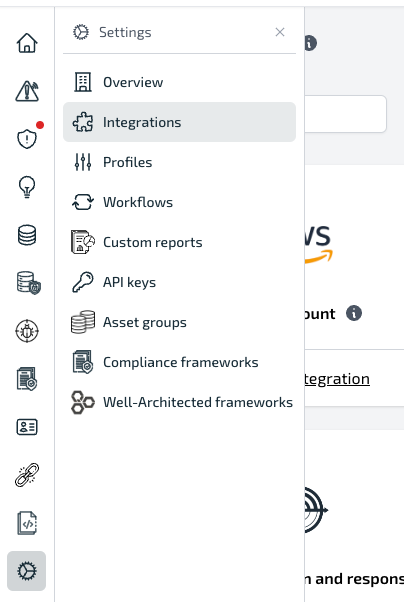Image resolution: width=404 pixels, height=602 pixels.
Task: Open the database stack sidebar icon
Action: [x=27, y=235]
